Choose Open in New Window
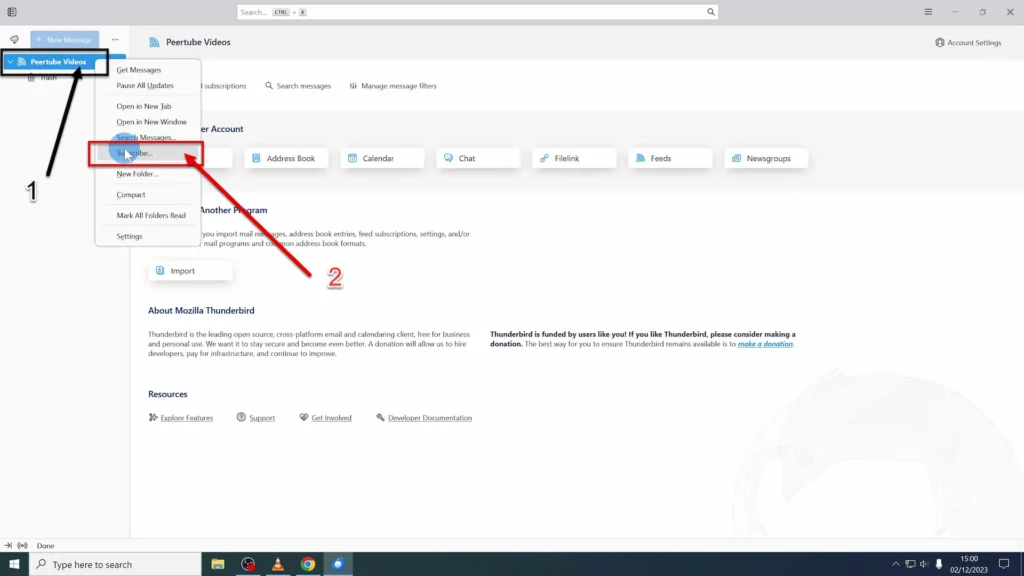Viewport: 1024px width, 576px height. 152,121
